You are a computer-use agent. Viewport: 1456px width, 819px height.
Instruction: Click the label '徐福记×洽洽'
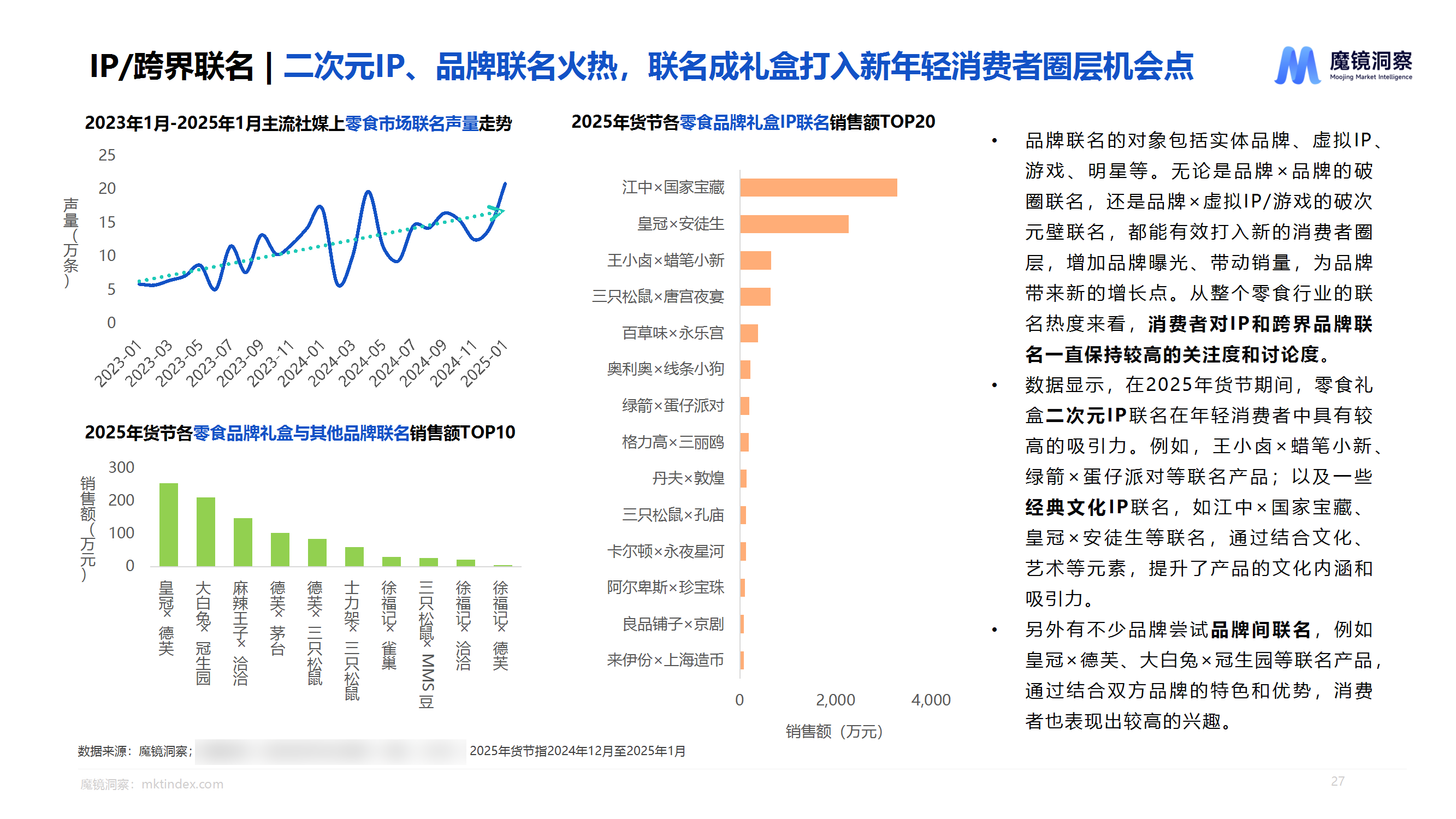464,626
